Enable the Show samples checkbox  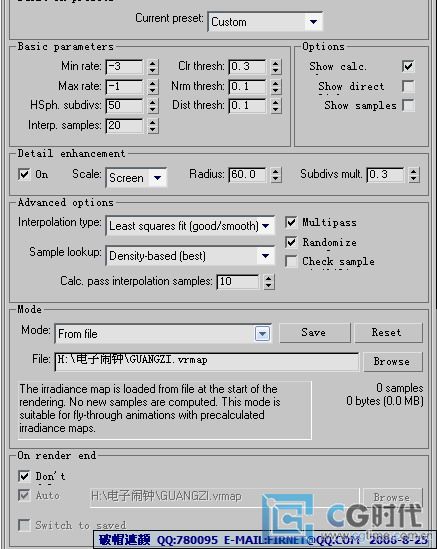408,105
